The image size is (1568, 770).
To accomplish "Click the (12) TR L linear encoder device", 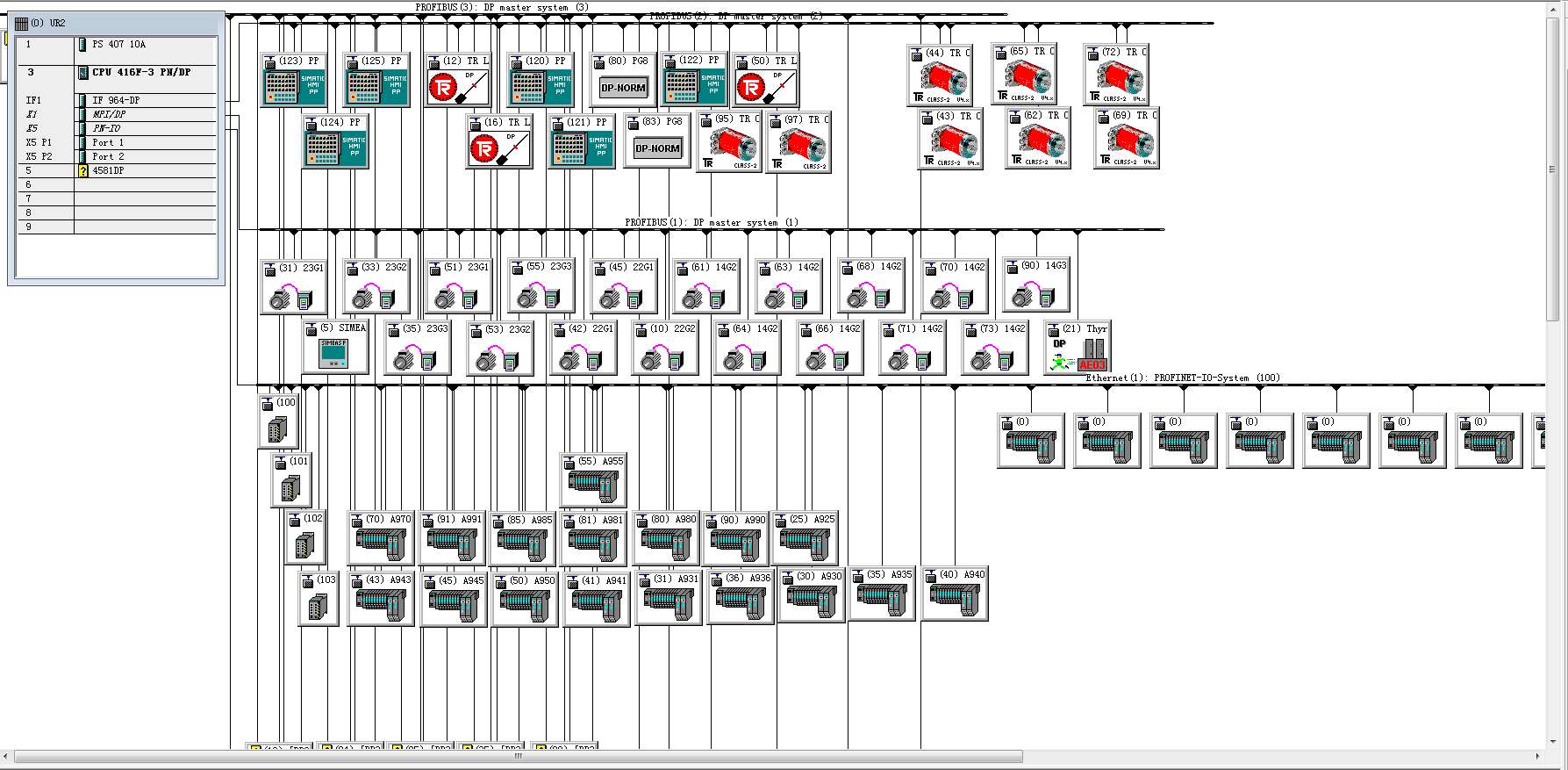I will click(x=458, y=86).
